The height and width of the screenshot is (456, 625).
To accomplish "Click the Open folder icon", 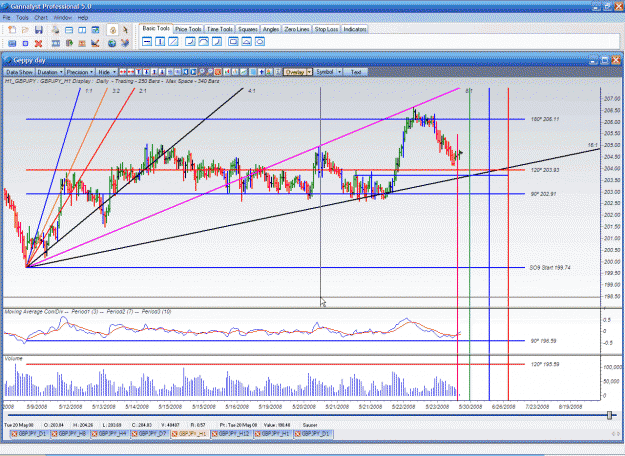I will point(25,30).
